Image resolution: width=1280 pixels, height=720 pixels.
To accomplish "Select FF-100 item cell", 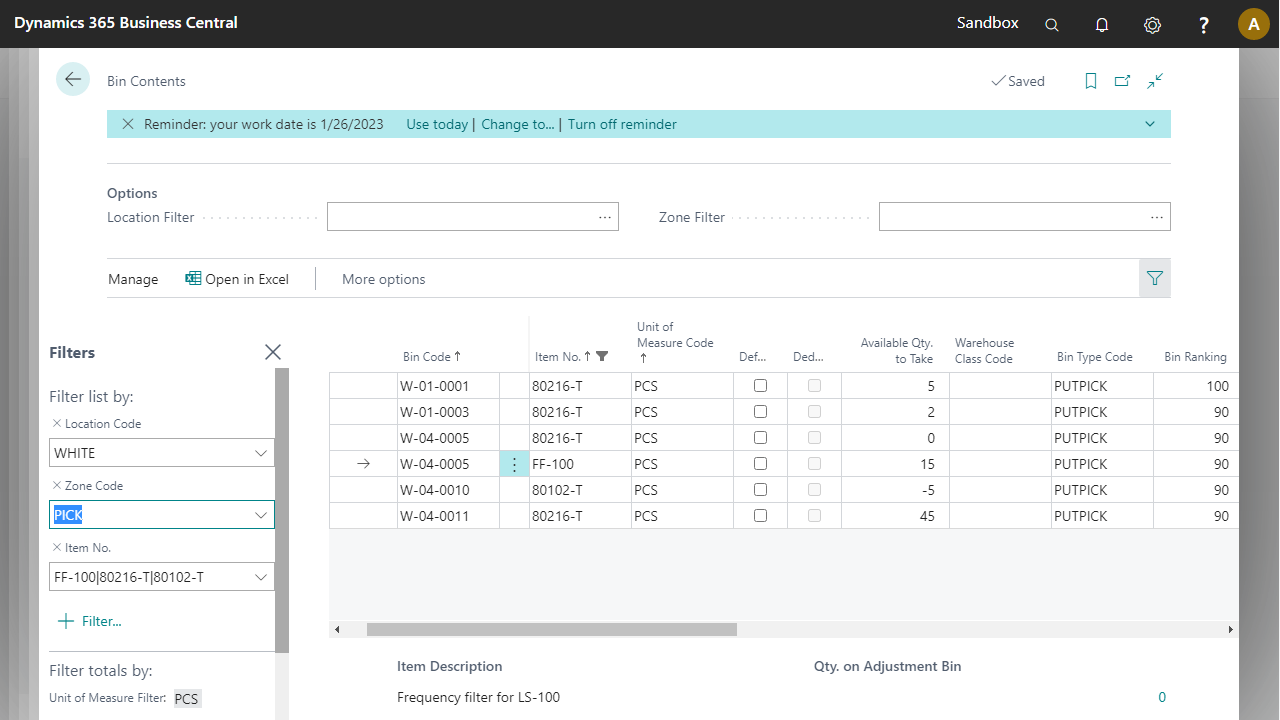I will point(580,463).
